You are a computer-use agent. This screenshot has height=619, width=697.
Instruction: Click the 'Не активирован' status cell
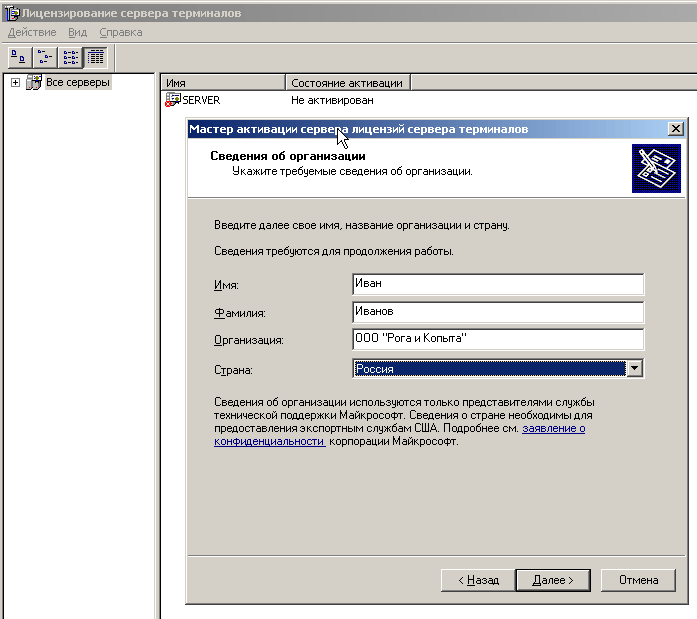coord(332,100)
